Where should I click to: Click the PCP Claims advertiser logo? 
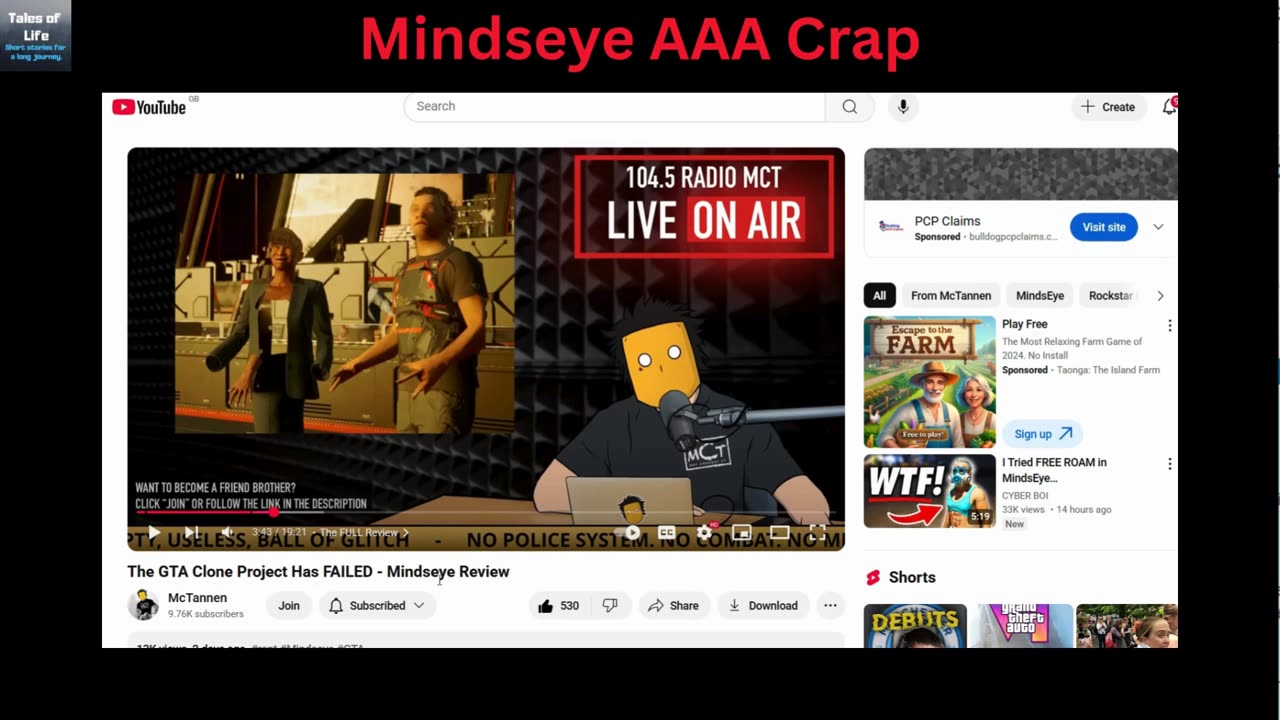[x=890, y=227]
